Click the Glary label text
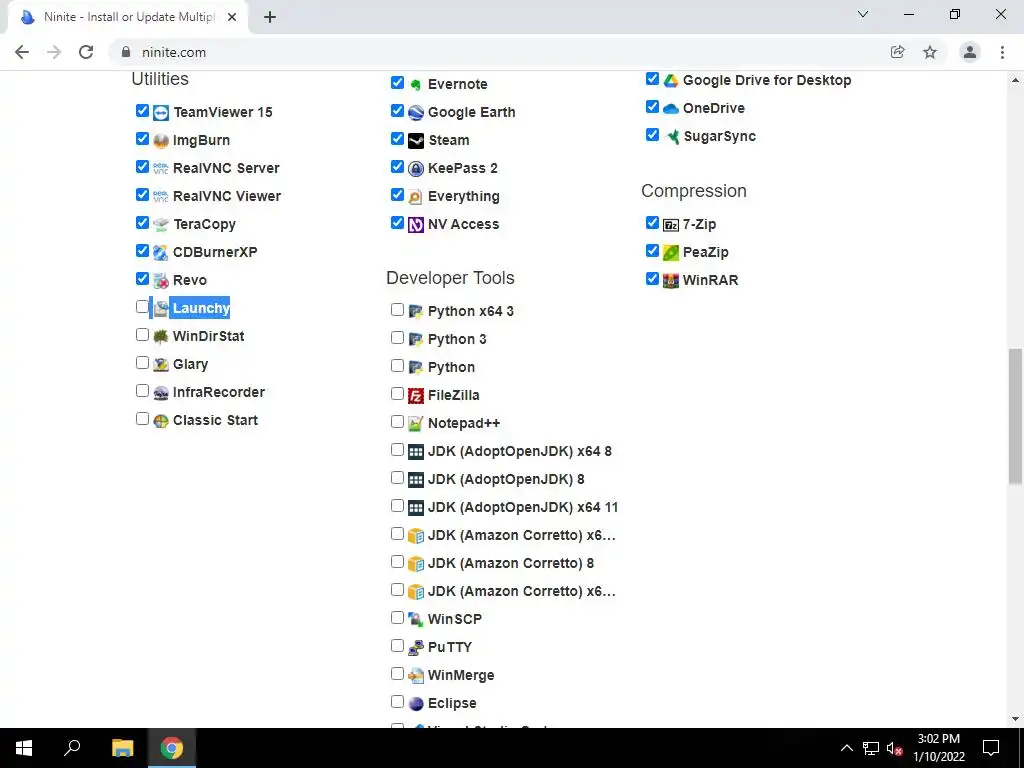 [190, 364]
